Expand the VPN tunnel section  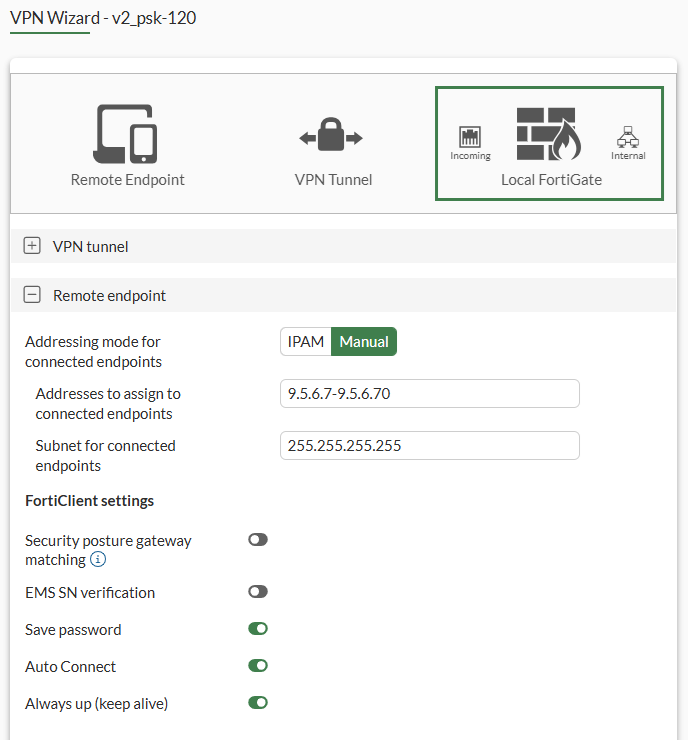point(32,246)
